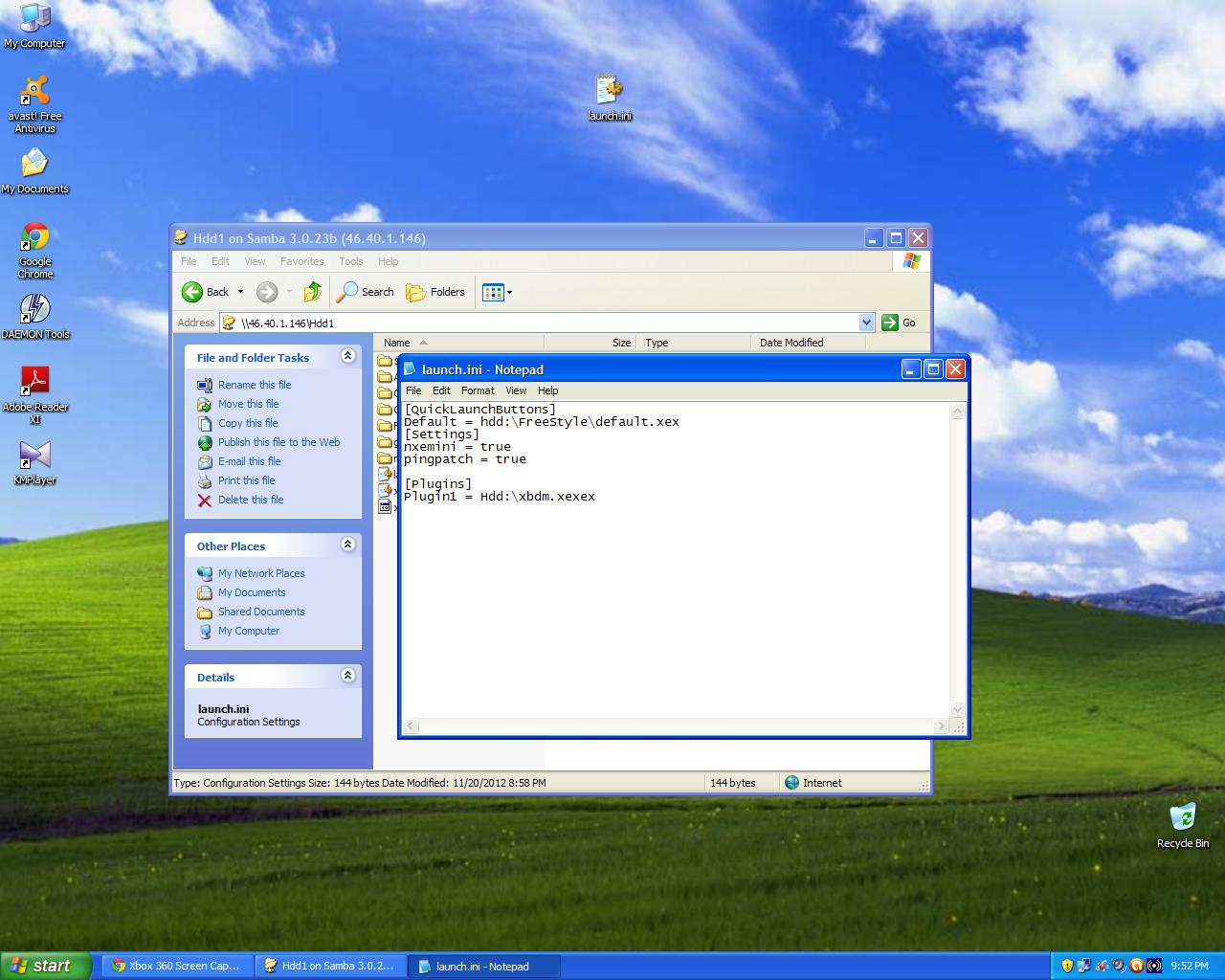Open Notepad File menu
The height and width of the screenshot is (980, 1225).
click(x=413, y=390)
